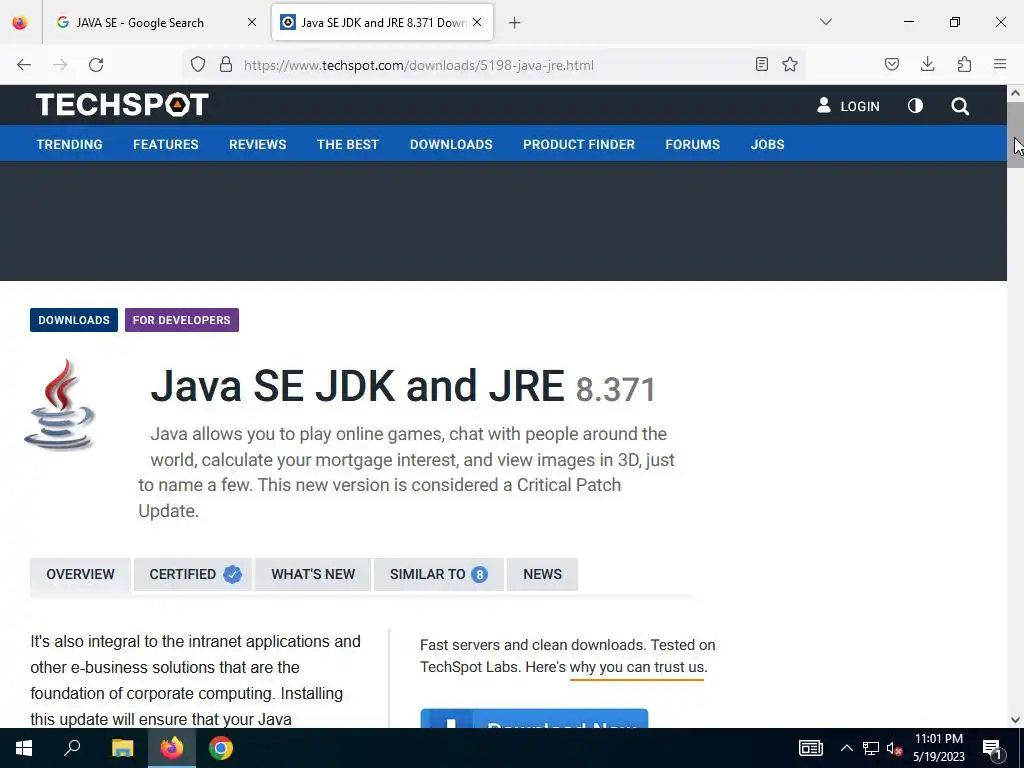The height and width of the screenshot is (768, 1024).
Task: Click the dark blue DOWNLOADS category badge
Action: 74,320
